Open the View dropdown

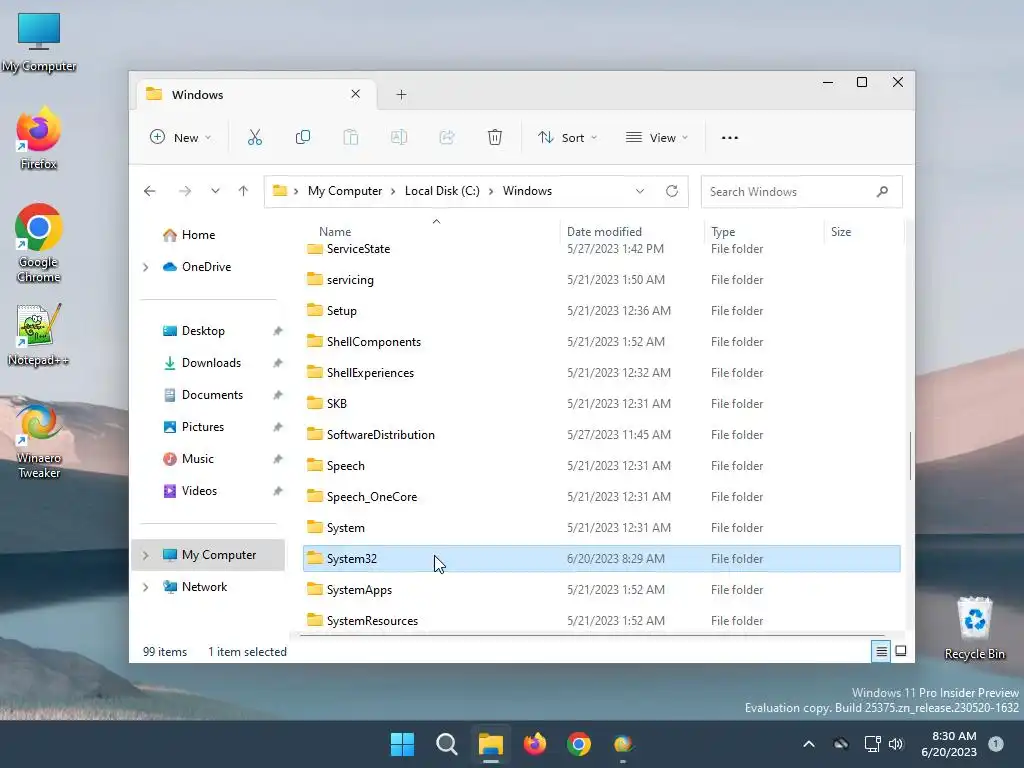tap(657, 138)
